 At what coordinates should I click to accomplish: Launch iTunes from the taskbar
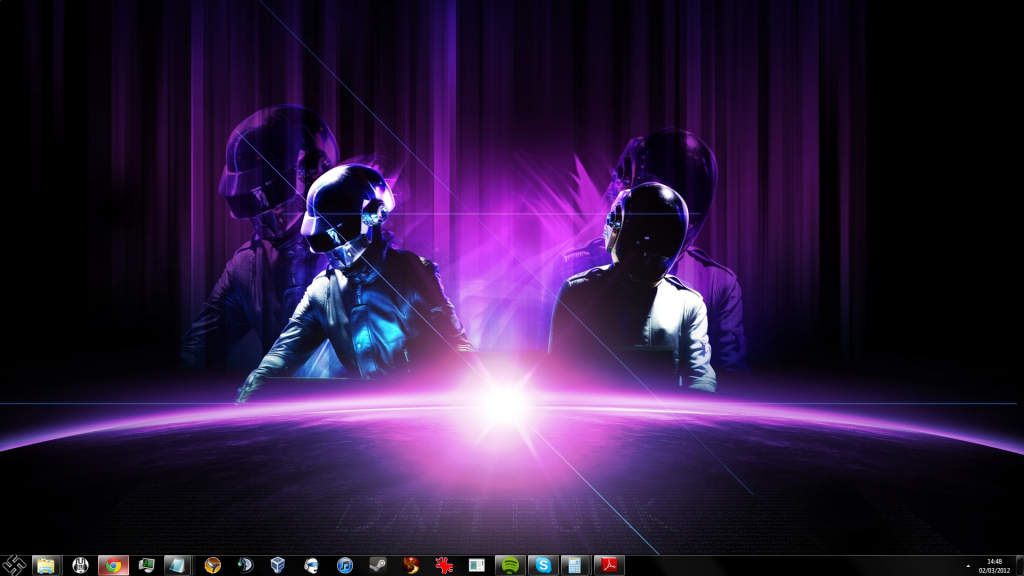pyautogui.click(x=344, y=566)
